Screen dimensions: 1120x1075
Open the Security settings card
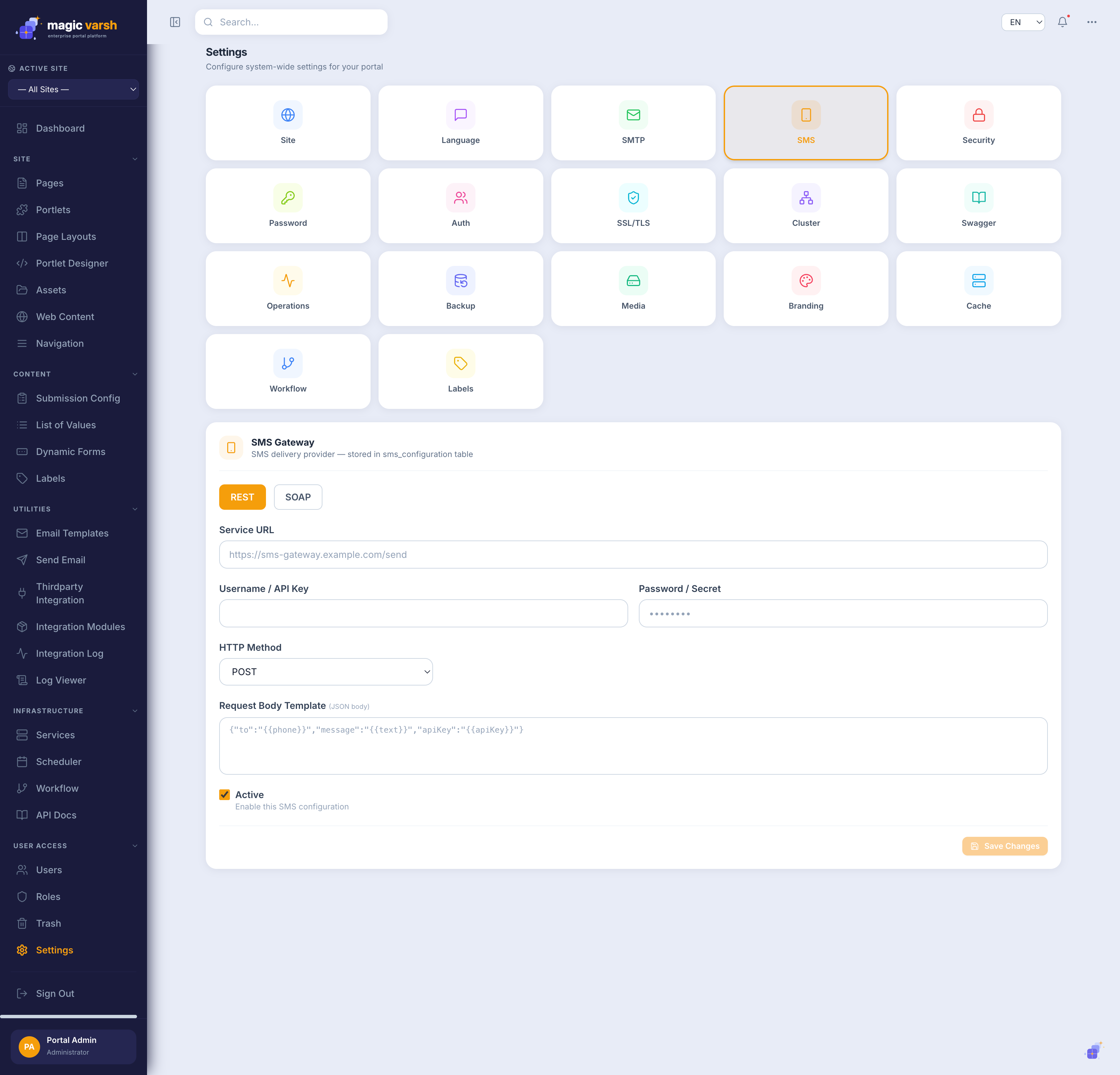[978, 123]
